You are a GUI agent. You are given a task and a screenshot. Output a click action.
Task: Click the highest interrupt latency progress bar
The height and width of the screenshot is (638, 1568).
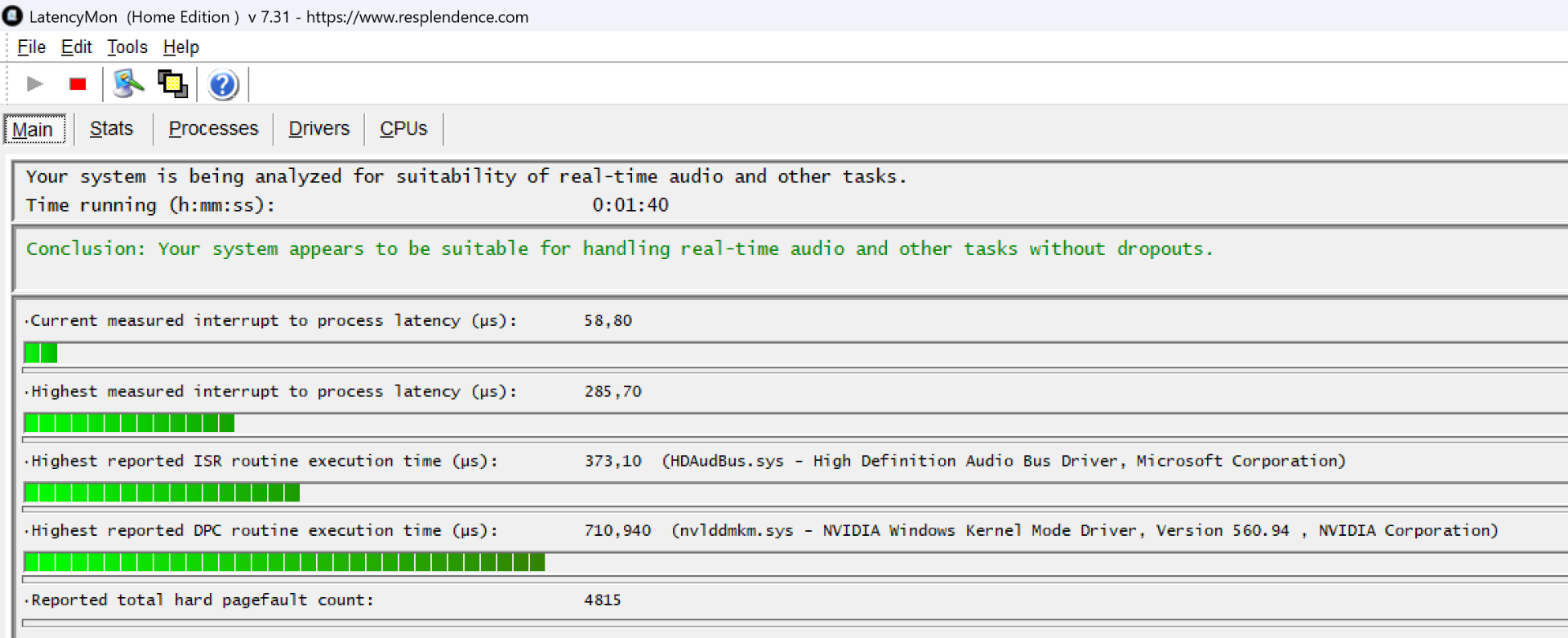pos(129,423)
